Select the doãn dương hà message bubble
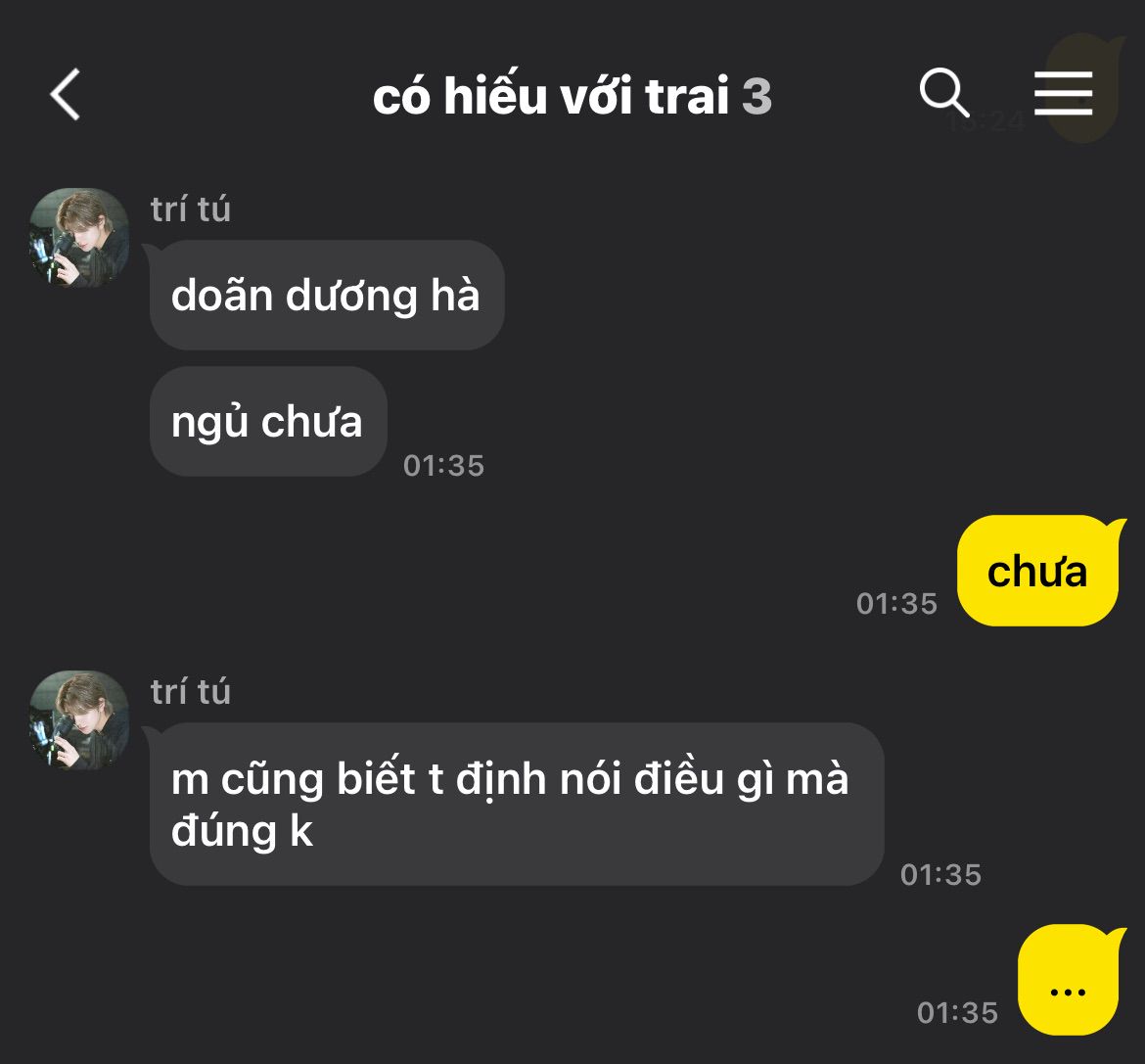 (327, 295)
